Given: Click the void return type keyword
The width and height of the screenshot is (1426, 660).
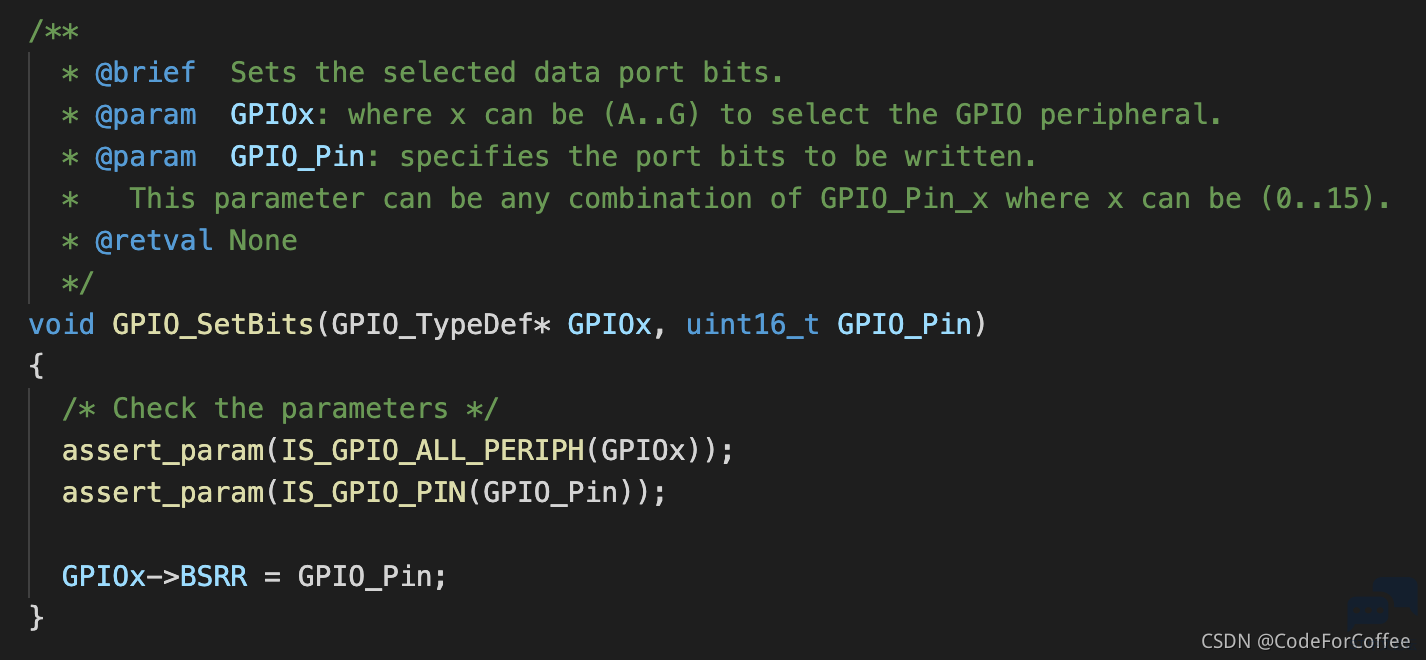Looking at the screenshot, I should (x=62, y=324).
